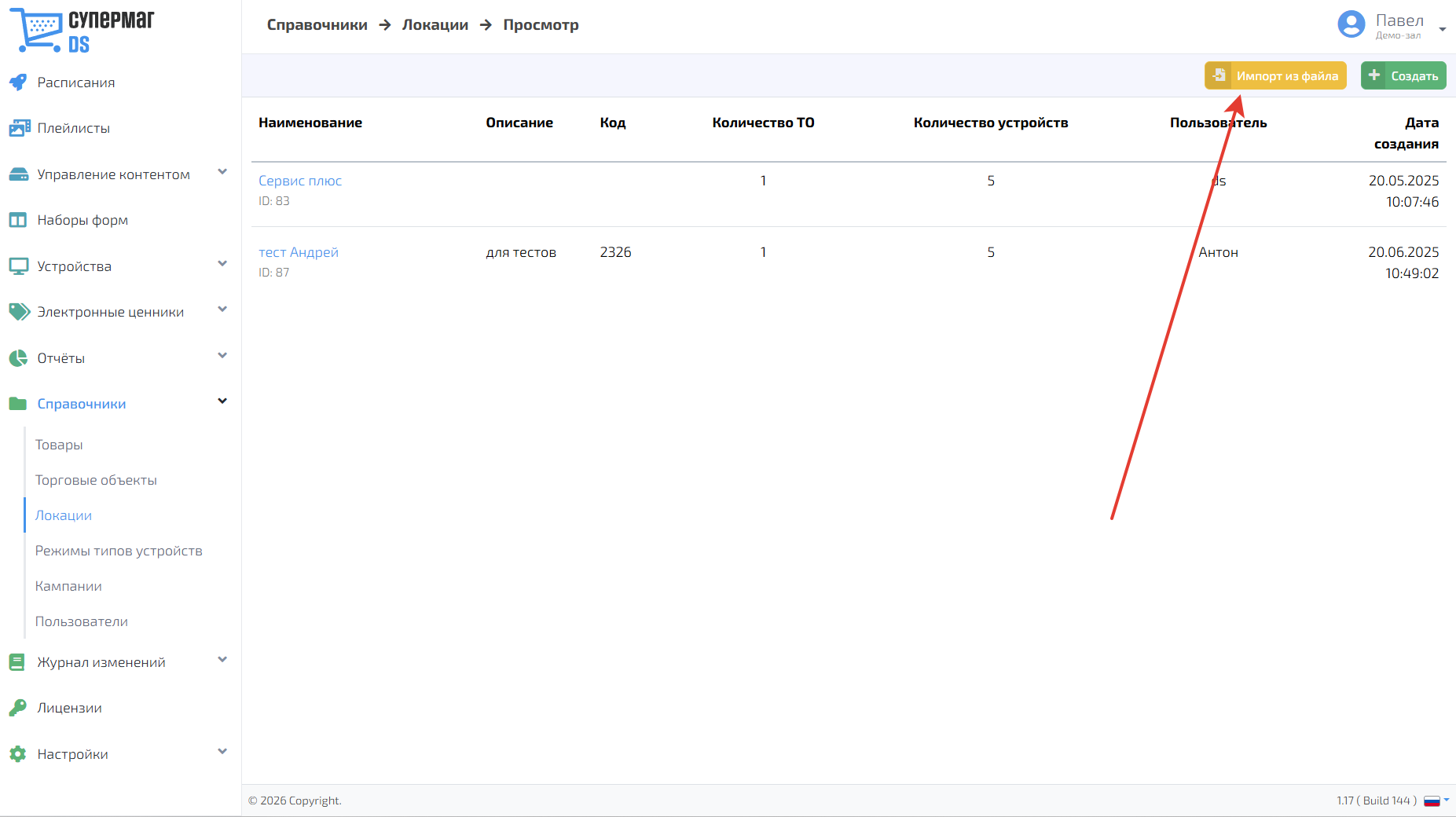Click the monitor icon for Устройства
1456x817 pixels.
coord(18,266)
